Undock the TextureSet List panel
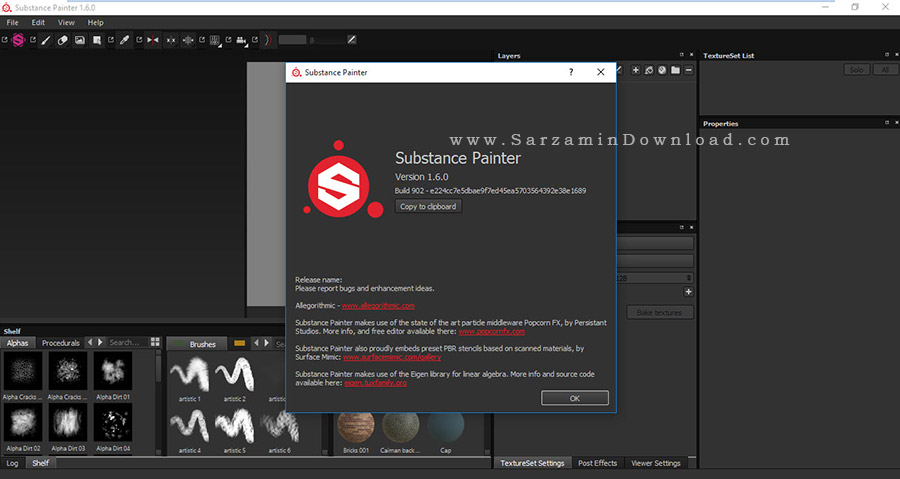Screen dimensions: 900x479 887,55
